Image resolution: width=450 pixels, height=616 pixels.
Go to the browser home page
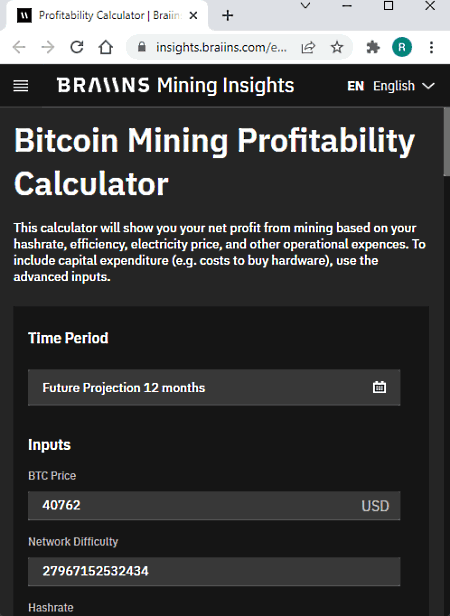106,48
